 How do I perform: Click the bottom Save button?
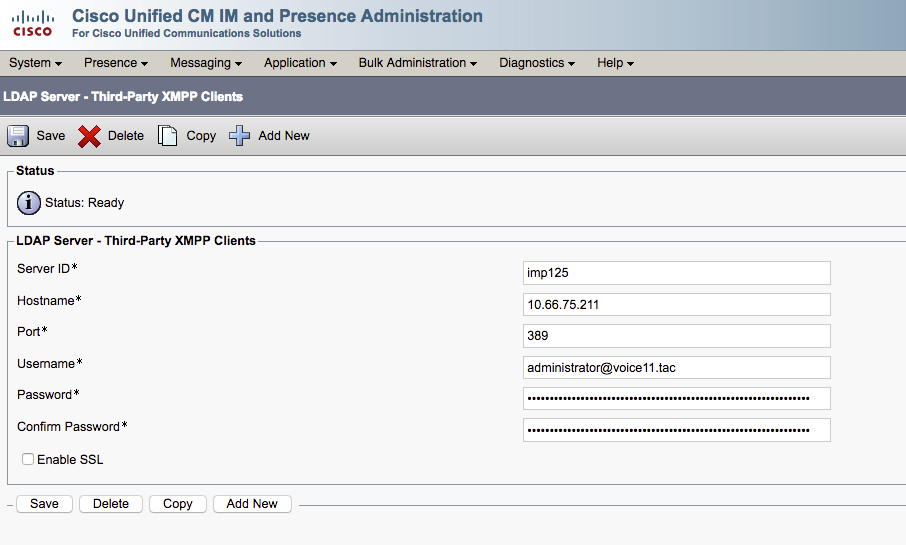point(44,504)
